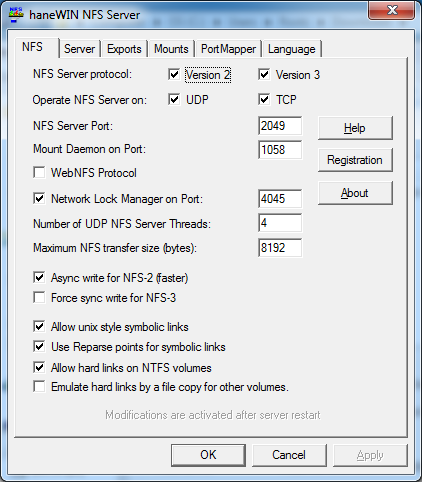Click the About button
Image resolution: width=422 pixels, height=482 pixels.
pos(355,193)
